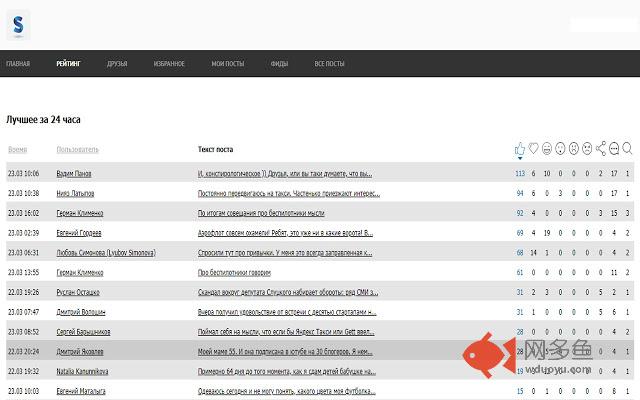Viewport: 640px width, 400px height.
Task: Open Евгений Гордеев user profile
Action: pyautogui.click(x=79, y=233)
